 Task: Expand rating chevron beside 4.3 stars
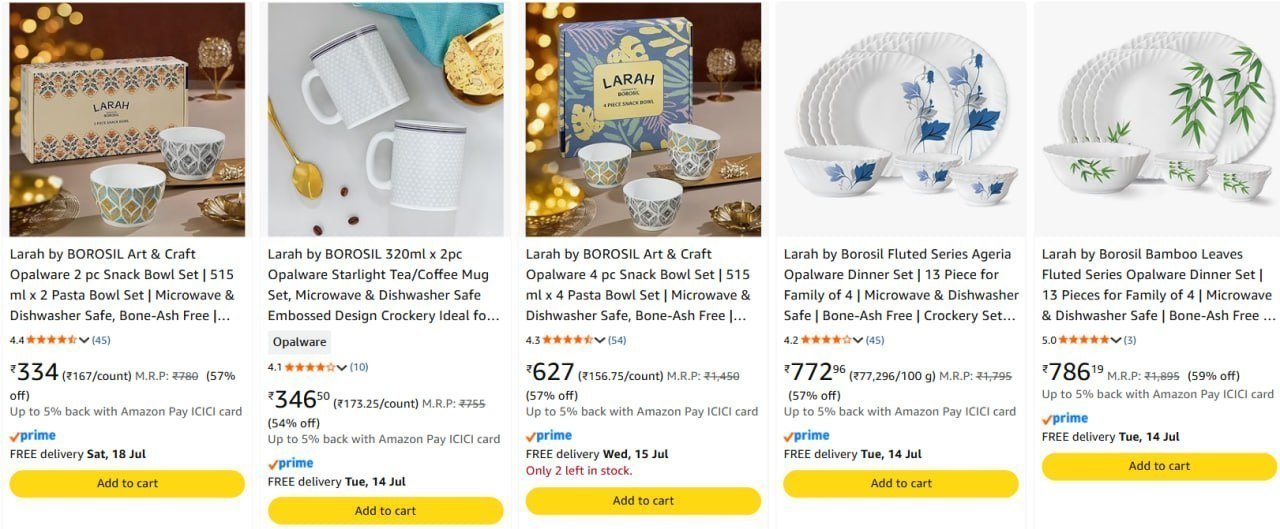(x=601, y=340)
